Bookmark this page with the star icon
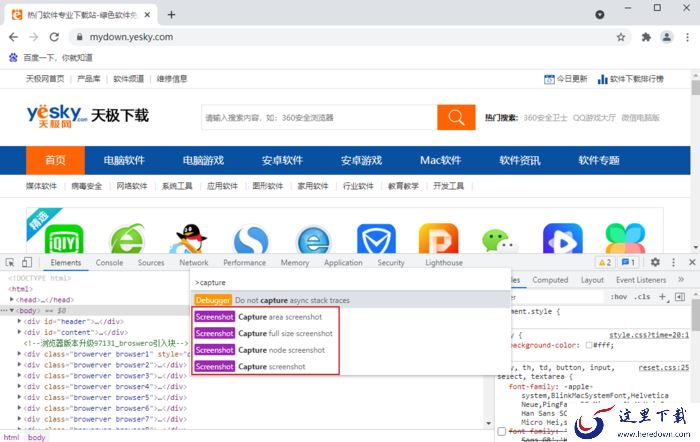 [x=621, y=37]
